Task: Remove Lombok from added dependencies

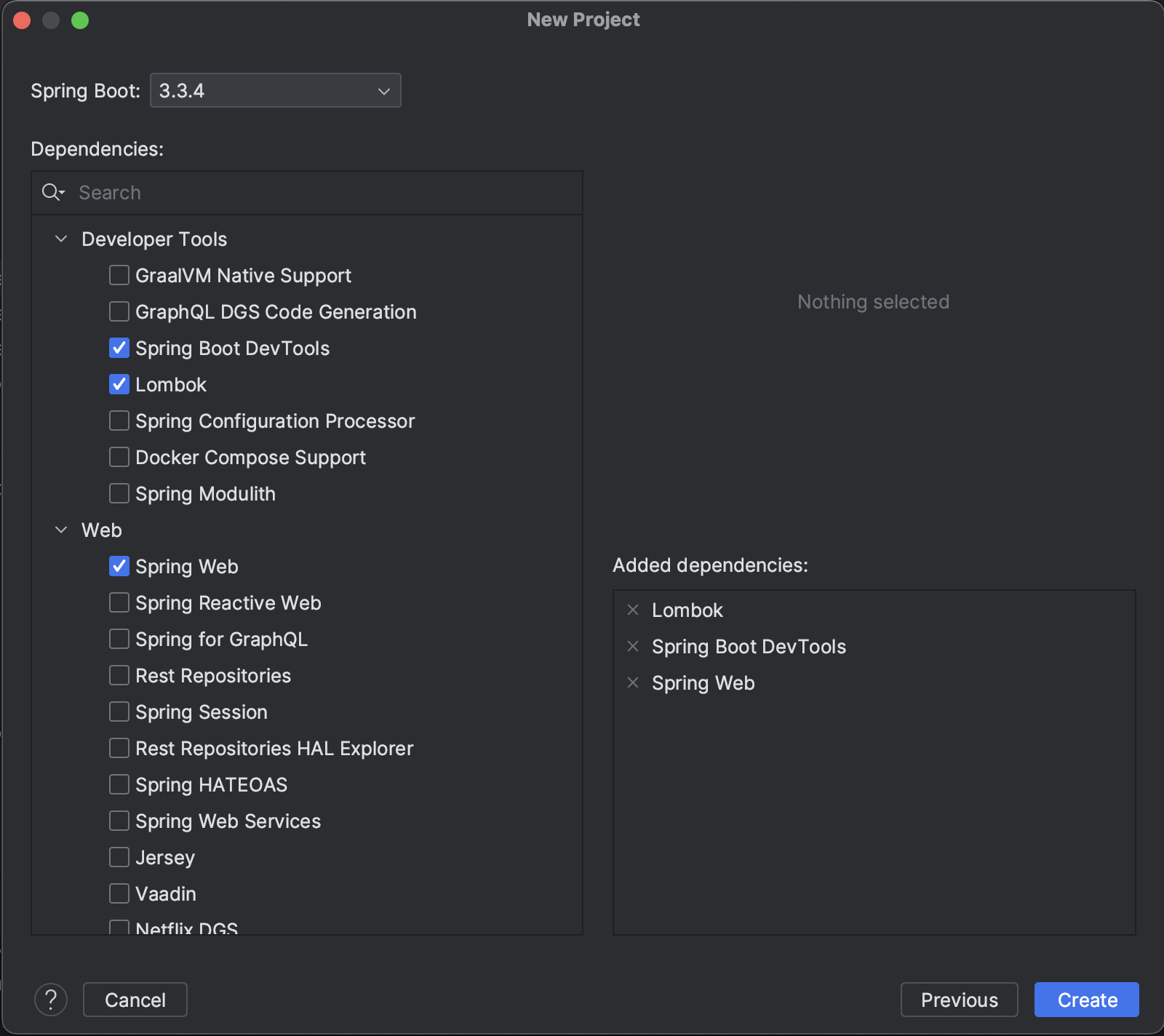Action: (633, 610)
